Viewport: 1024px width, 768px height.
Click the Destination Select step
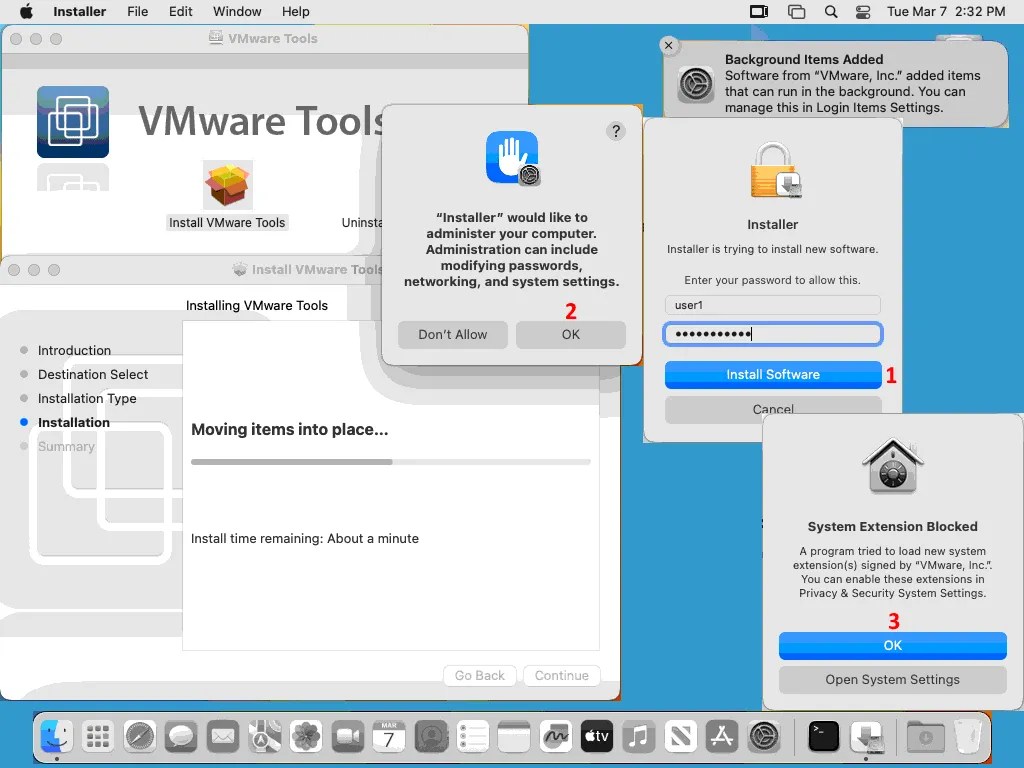pos(93,374)
